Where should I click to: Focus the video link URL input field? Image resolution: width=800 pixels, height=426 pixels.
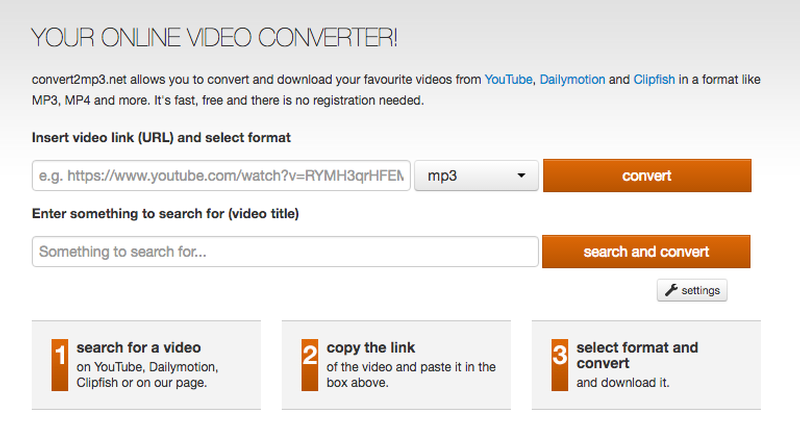221,176
